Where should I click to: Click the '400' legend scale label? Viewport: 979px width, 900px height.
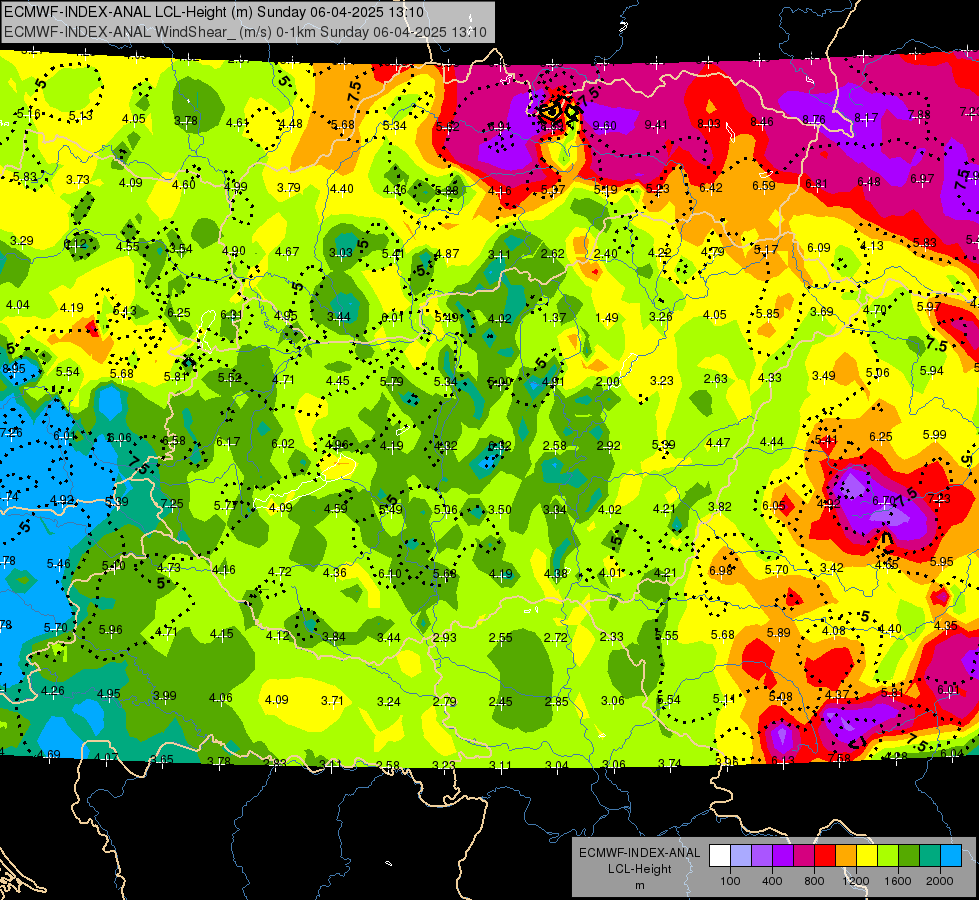[x=772, y=881]
